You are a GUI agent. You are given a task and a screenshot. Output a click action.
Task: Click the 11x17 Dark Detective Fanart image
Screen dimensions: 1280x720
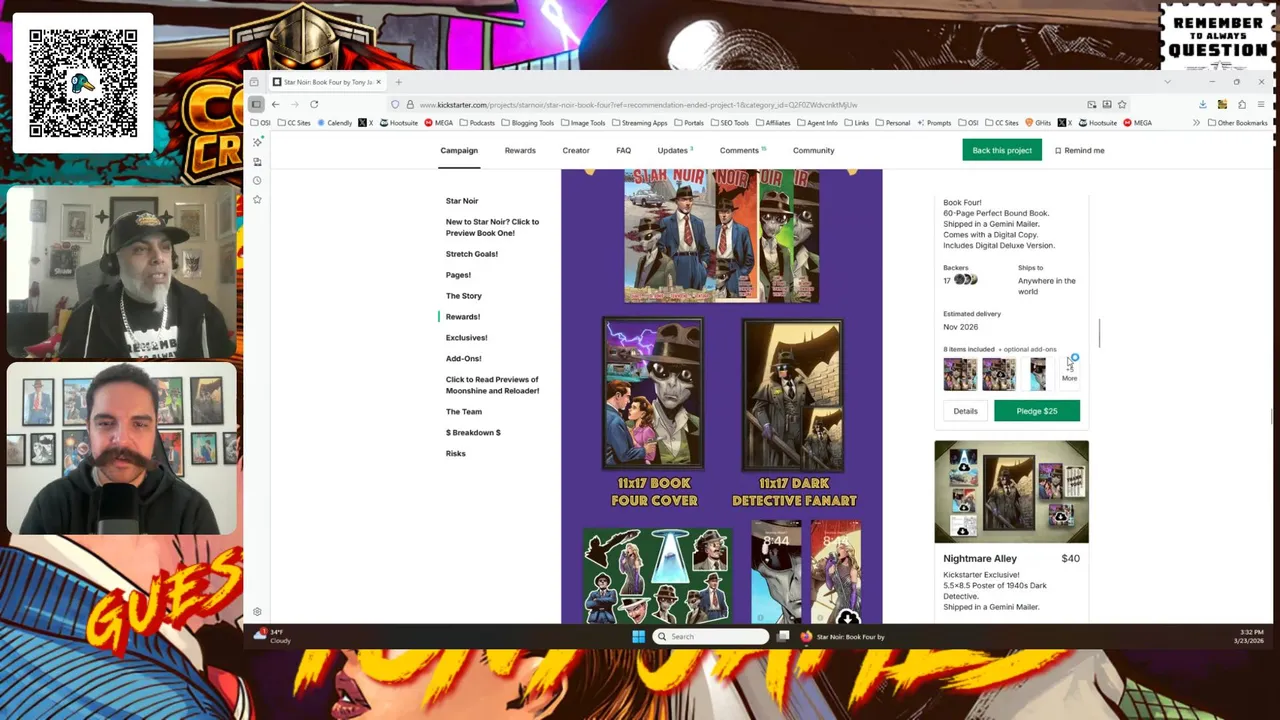pyautogui.click(x=793, y=394)
